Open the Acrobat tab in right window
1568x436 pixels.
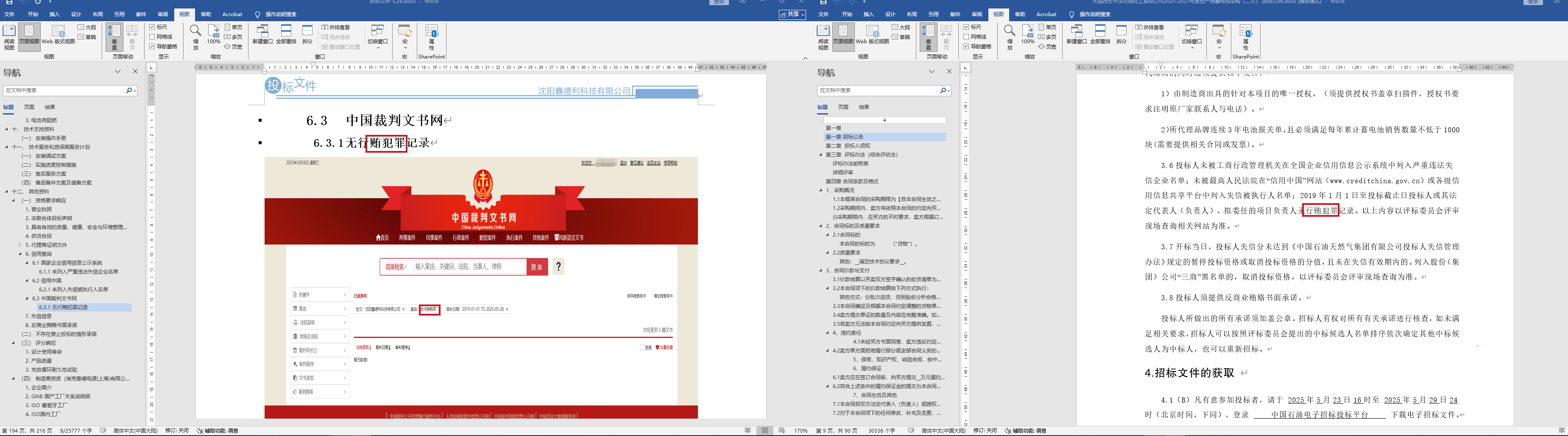coord(1046,14)
